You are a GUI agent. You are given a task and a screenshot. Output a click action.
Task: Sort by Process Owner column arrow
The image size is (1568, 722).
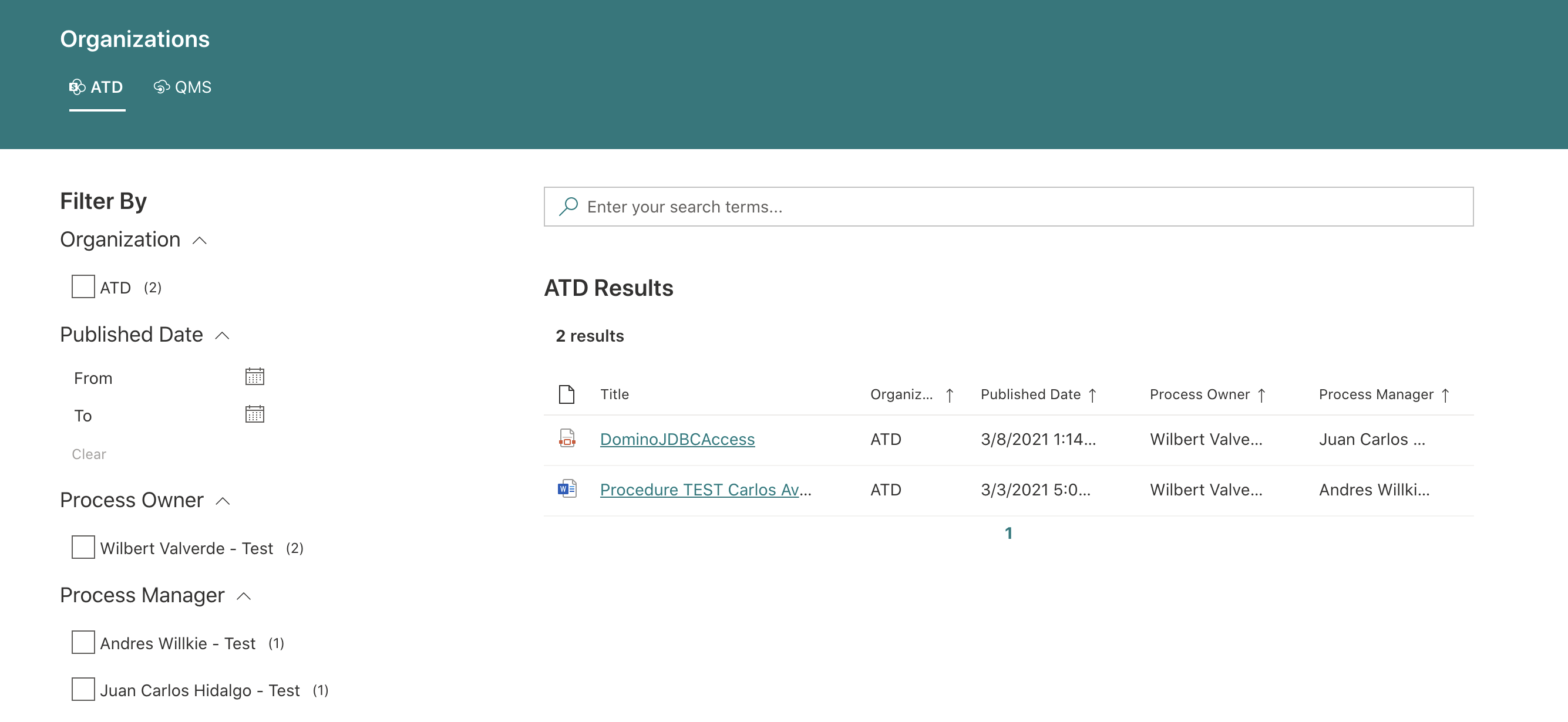(1261, 396)
